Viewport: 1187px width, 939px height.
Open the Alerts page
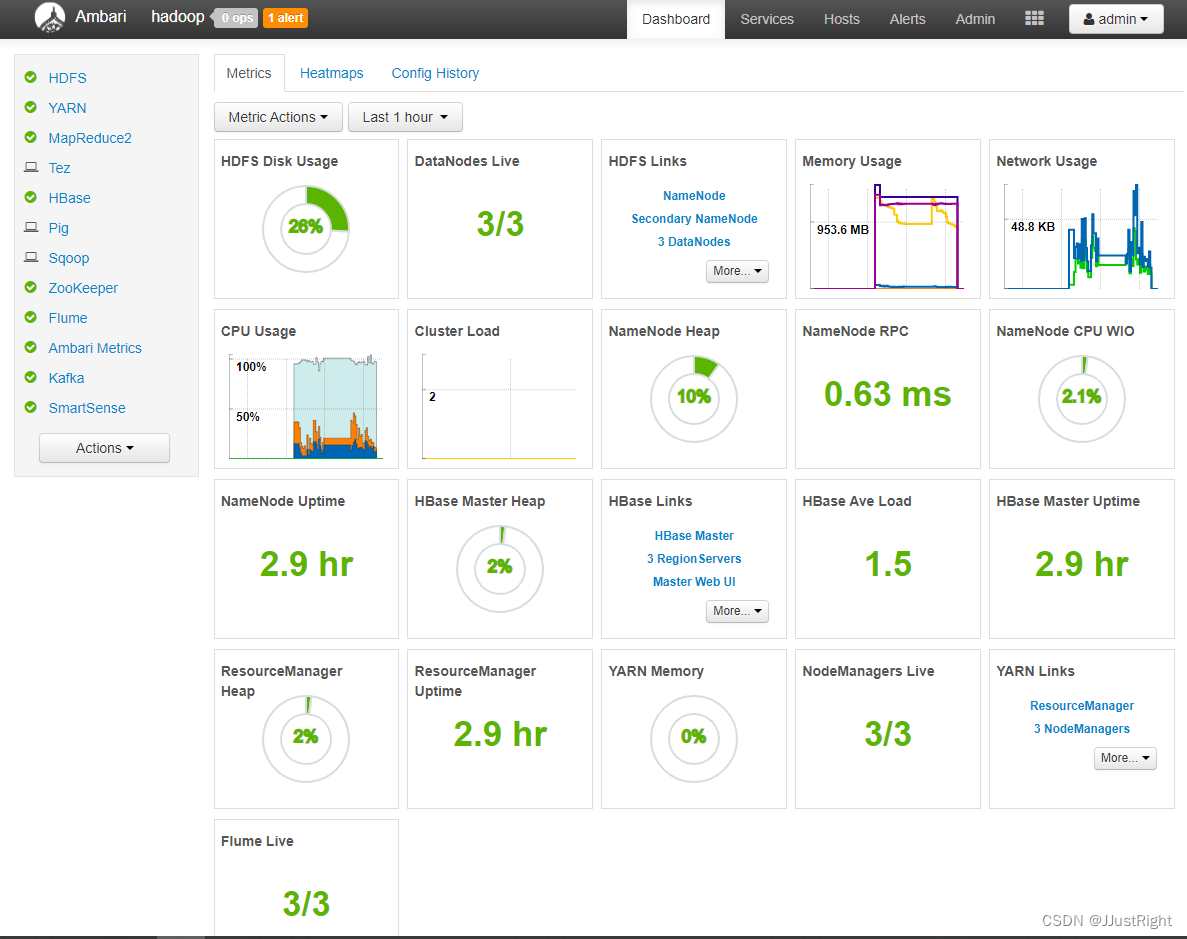tap(908, 19)
